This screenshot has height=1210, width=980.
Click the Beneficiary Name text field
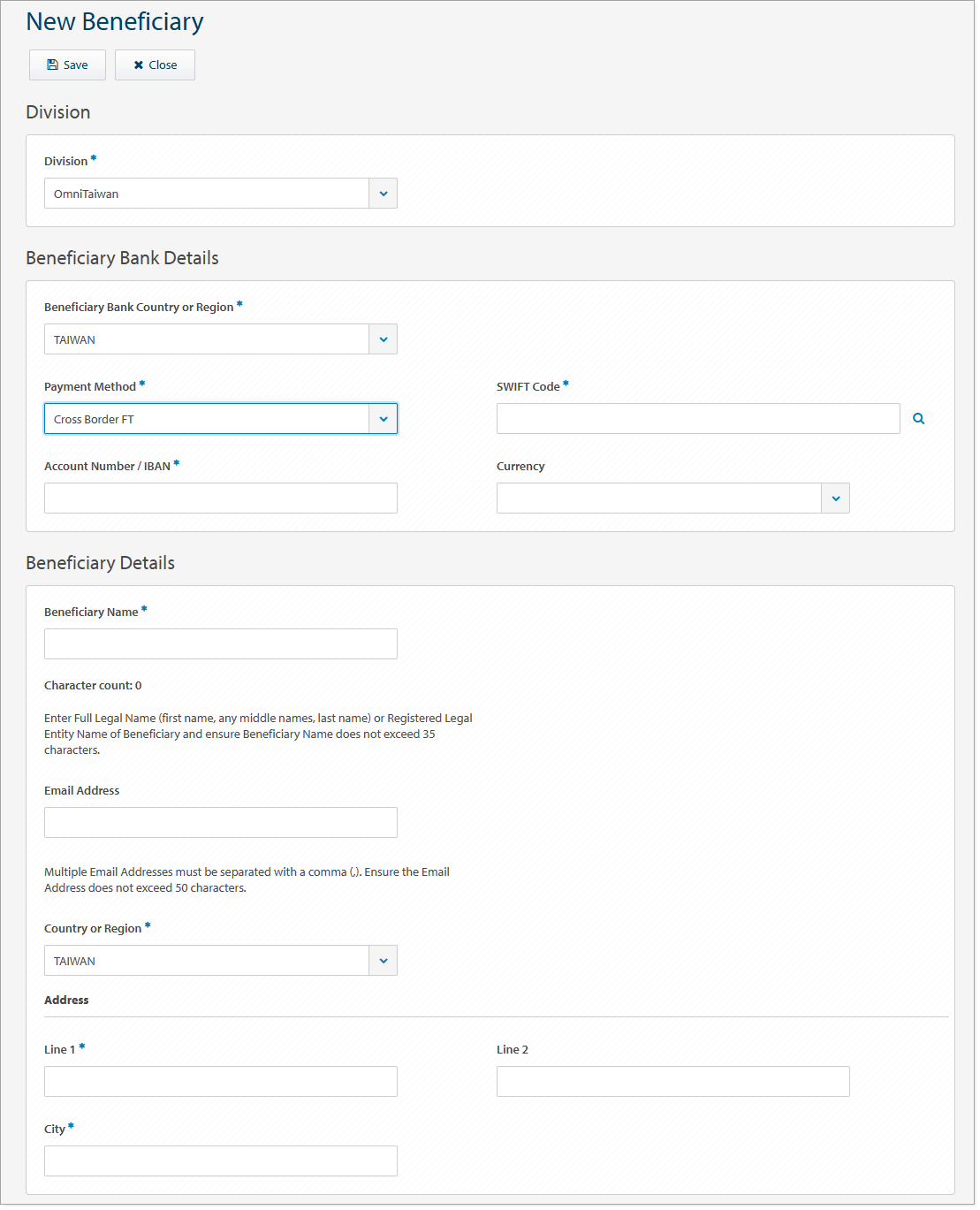[x=220, y=644]
